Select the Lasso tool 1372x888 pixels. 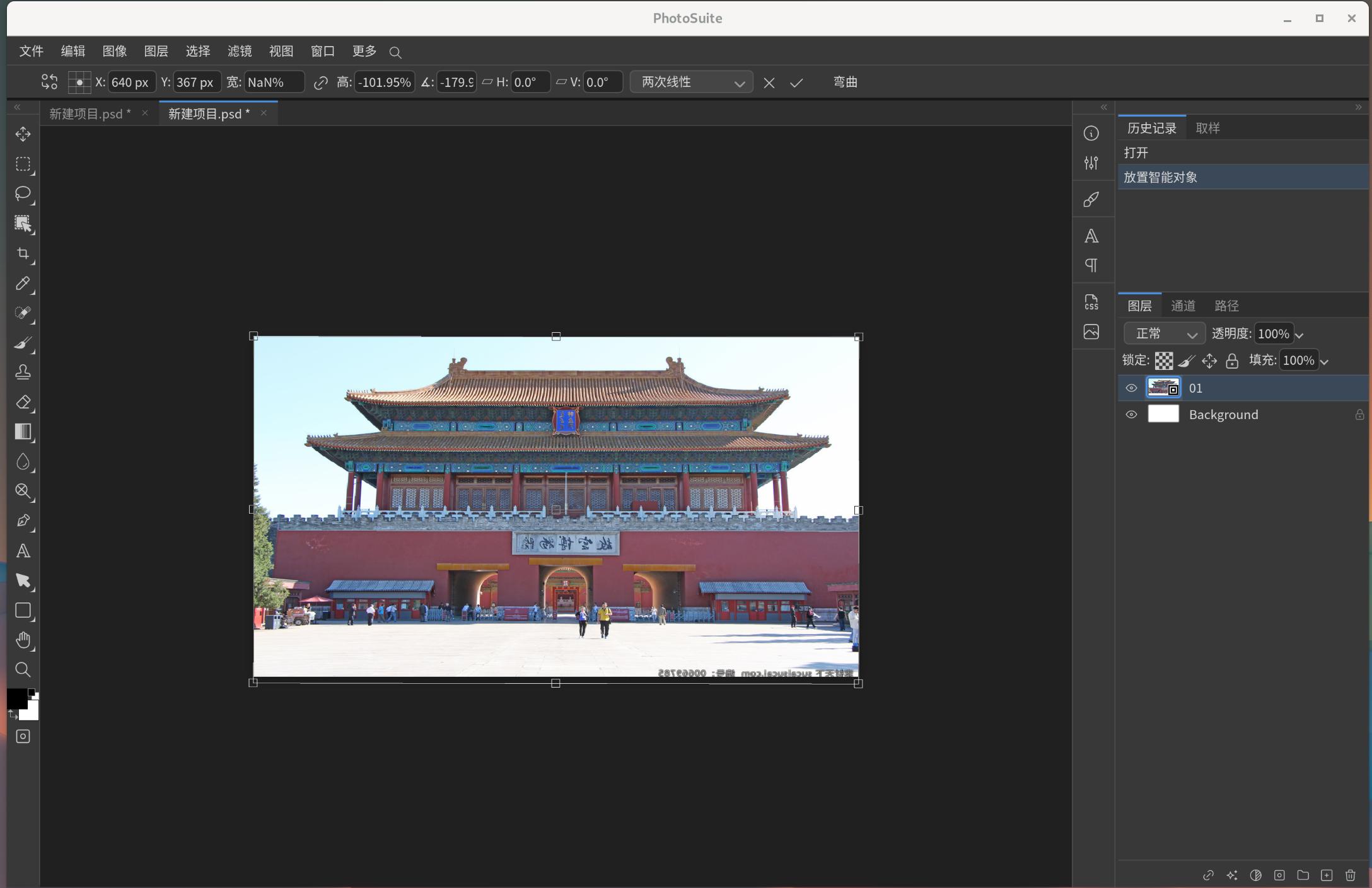click(x=23, y=193)
